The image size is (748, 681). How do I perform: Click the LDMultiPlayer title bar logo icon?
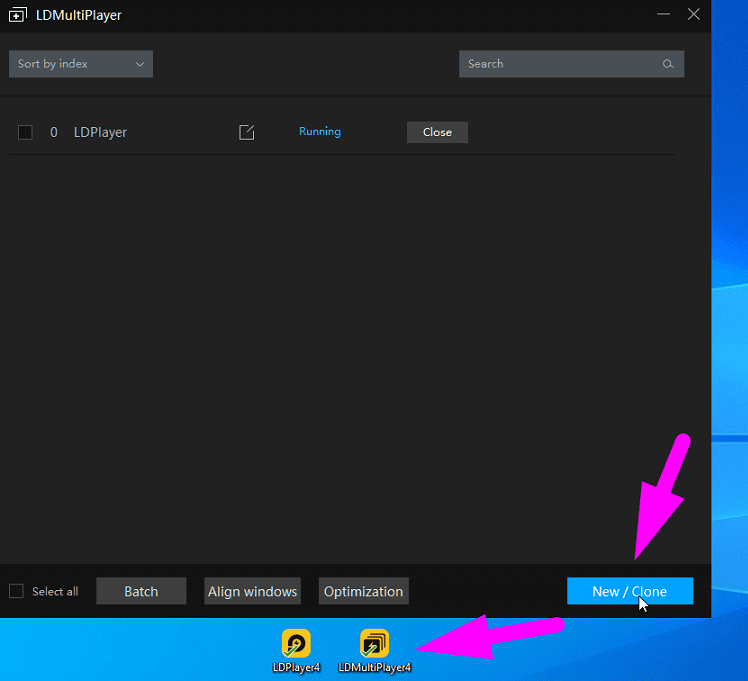18,15
